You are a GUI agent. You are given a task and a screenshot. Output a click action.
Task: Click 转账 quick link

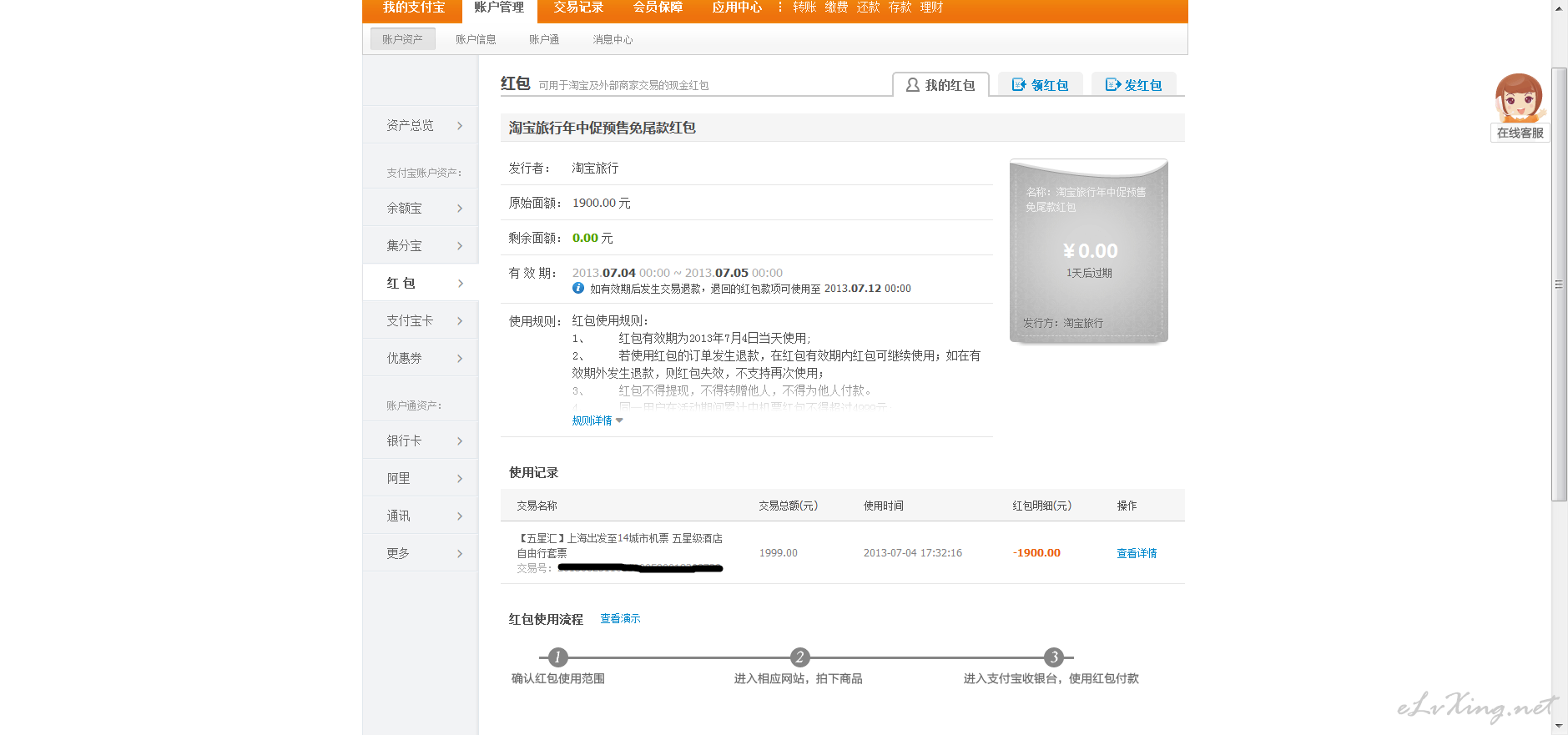pyautogui.click(x=804, y=8)
